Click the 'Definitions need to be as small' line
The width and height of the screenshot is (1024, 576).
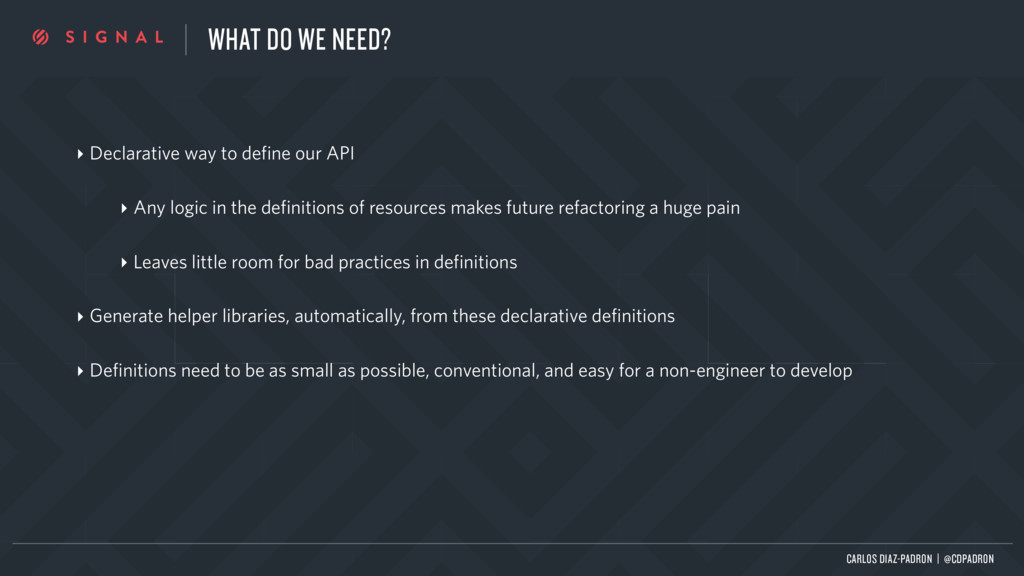471,370
